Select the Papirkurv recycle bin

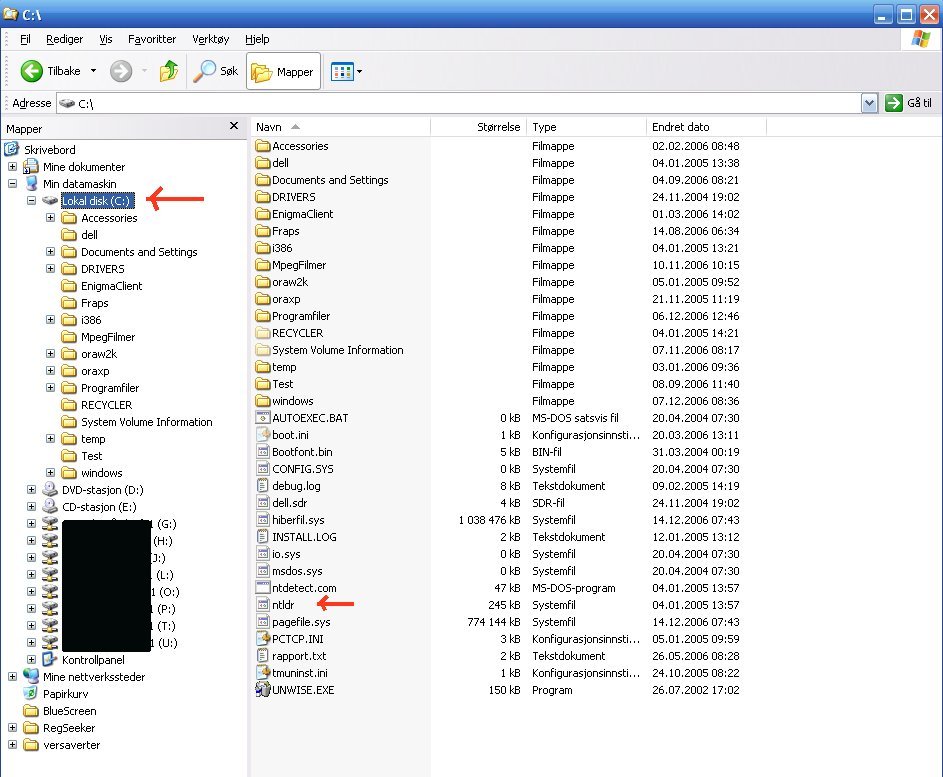point(65,693)
